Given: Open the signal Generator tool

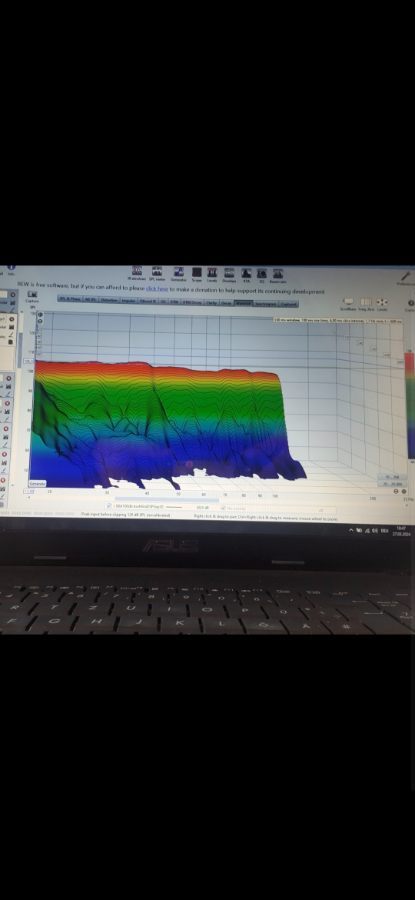Looking at the screenshot, I should pos(179,274).
